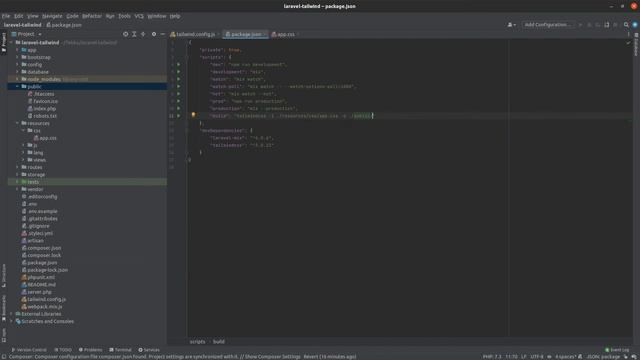Screen dimensions: 640x360
Task: Open the Bookmarks vertical tool window tab
Action: [4, 308]
